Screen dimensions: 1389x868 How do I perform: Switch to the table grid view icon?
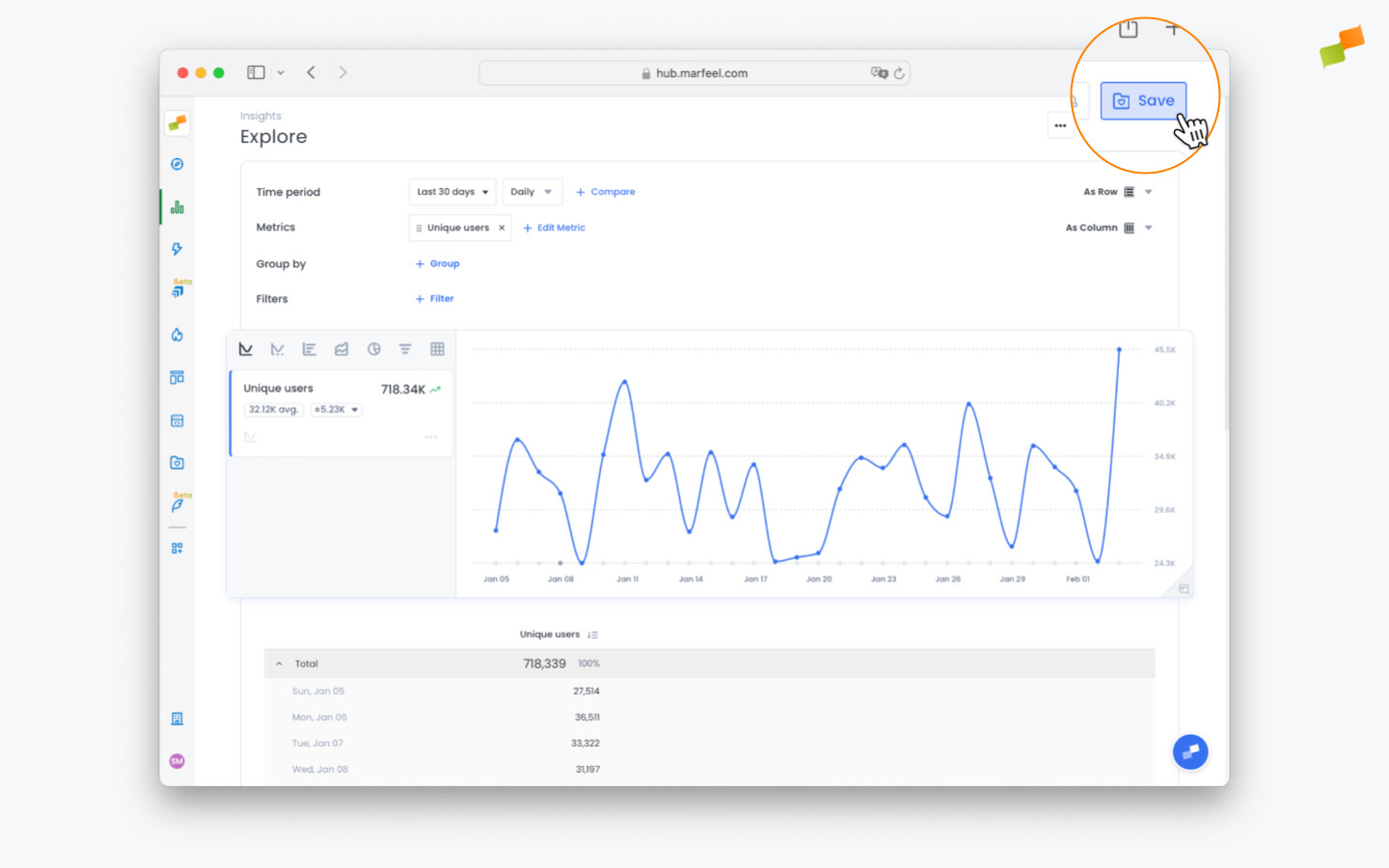click(437, 349)
